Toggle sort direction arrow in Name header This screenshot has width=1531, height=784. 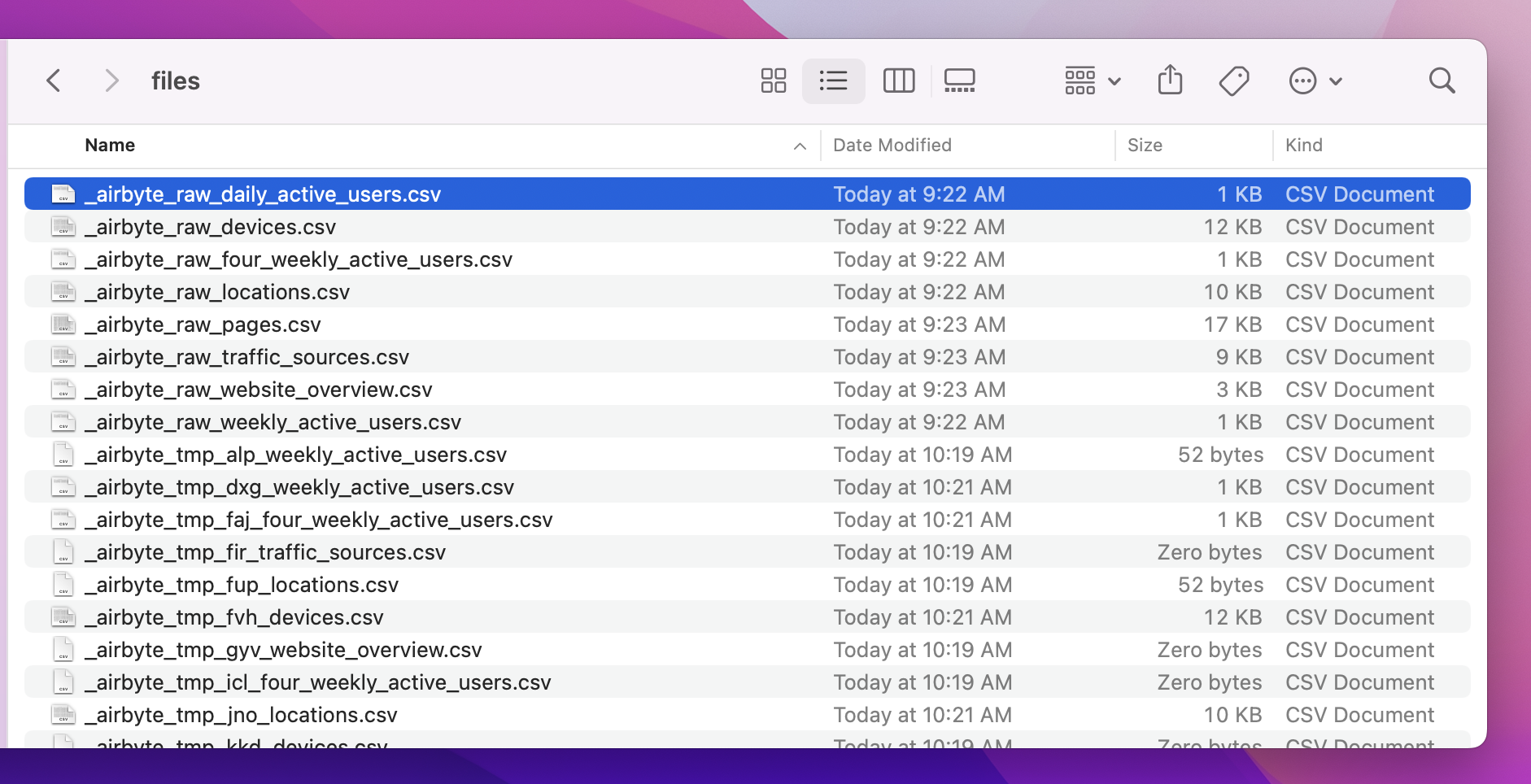[800, 146]
